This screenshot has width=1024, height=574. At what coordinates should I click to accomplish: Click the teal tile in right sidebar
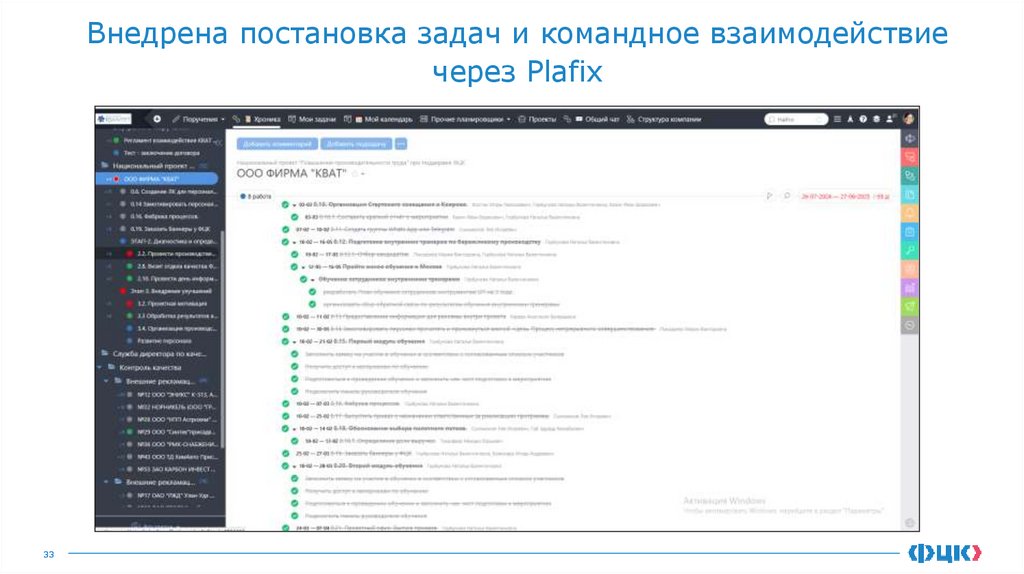(910, 176)
